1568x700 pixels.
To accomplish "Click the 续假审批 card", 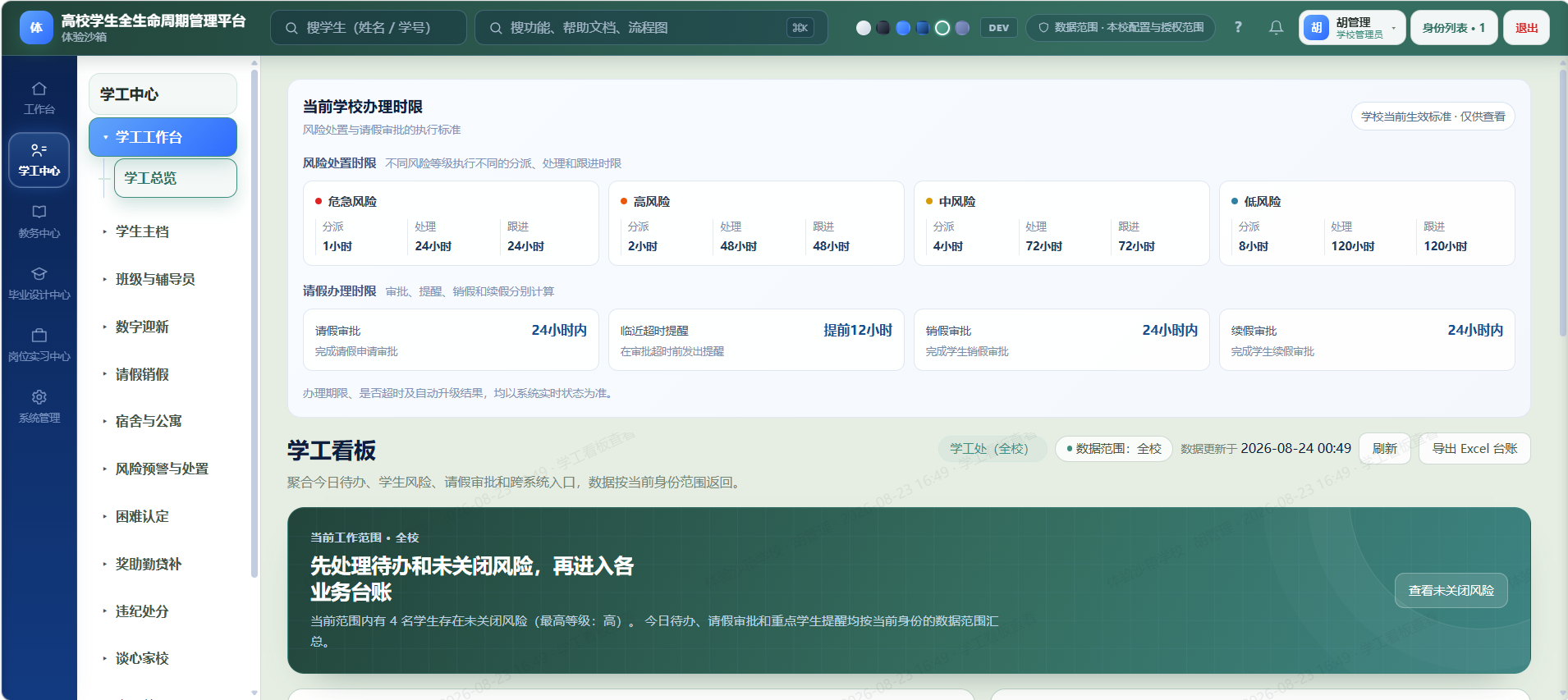I will [x=1367, y=340].
